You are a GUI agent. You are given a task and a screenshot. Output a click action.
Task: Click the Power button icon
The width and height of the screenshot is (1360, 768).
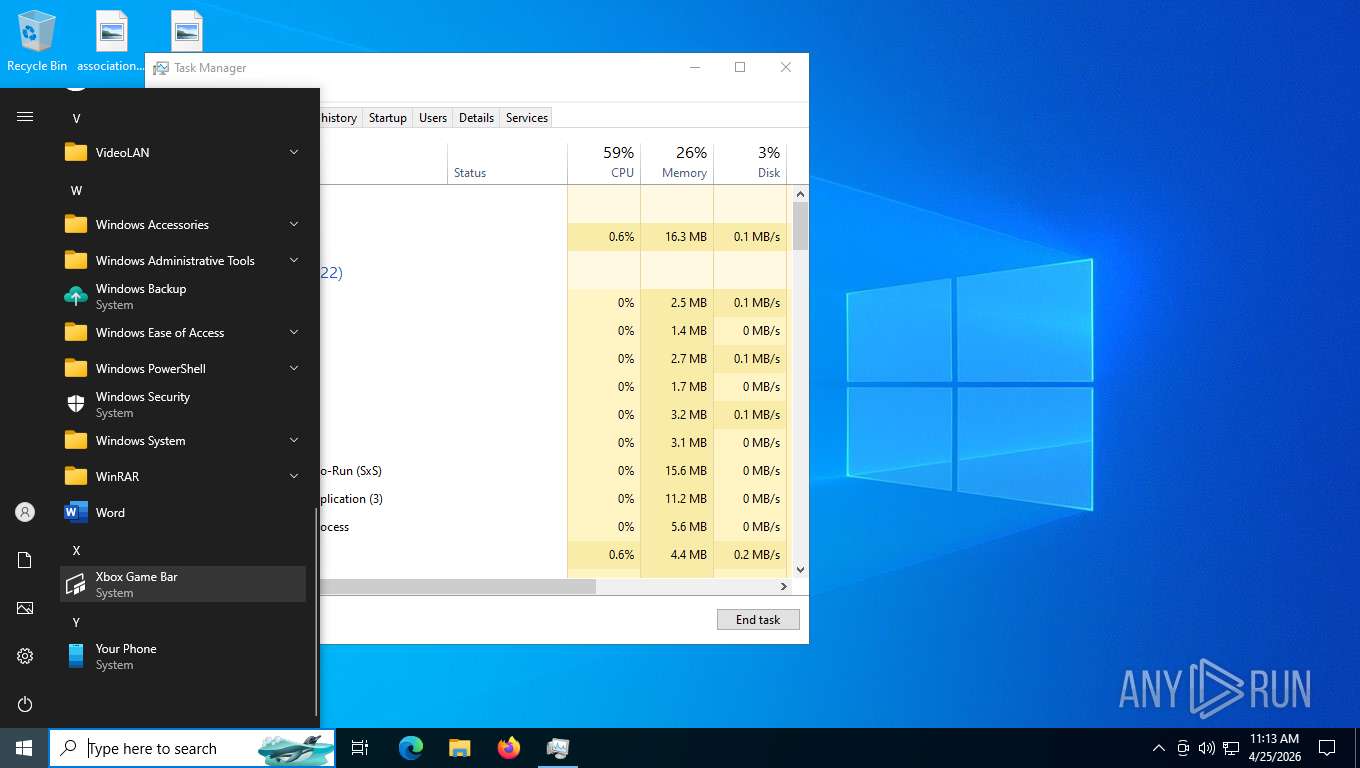click(25, 704)
